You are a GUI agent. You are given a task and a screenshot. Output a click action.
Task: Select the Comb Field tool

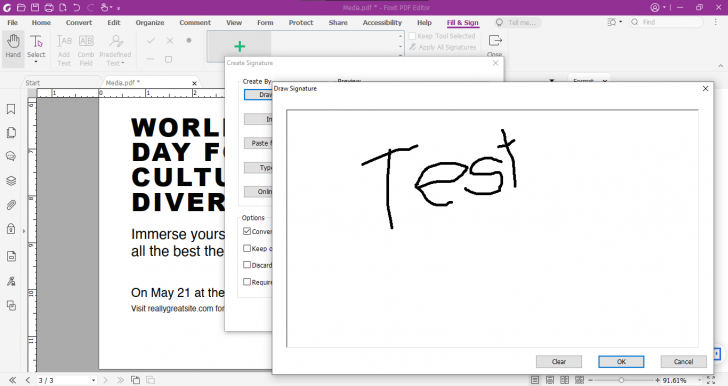click(x=86, y=50)
